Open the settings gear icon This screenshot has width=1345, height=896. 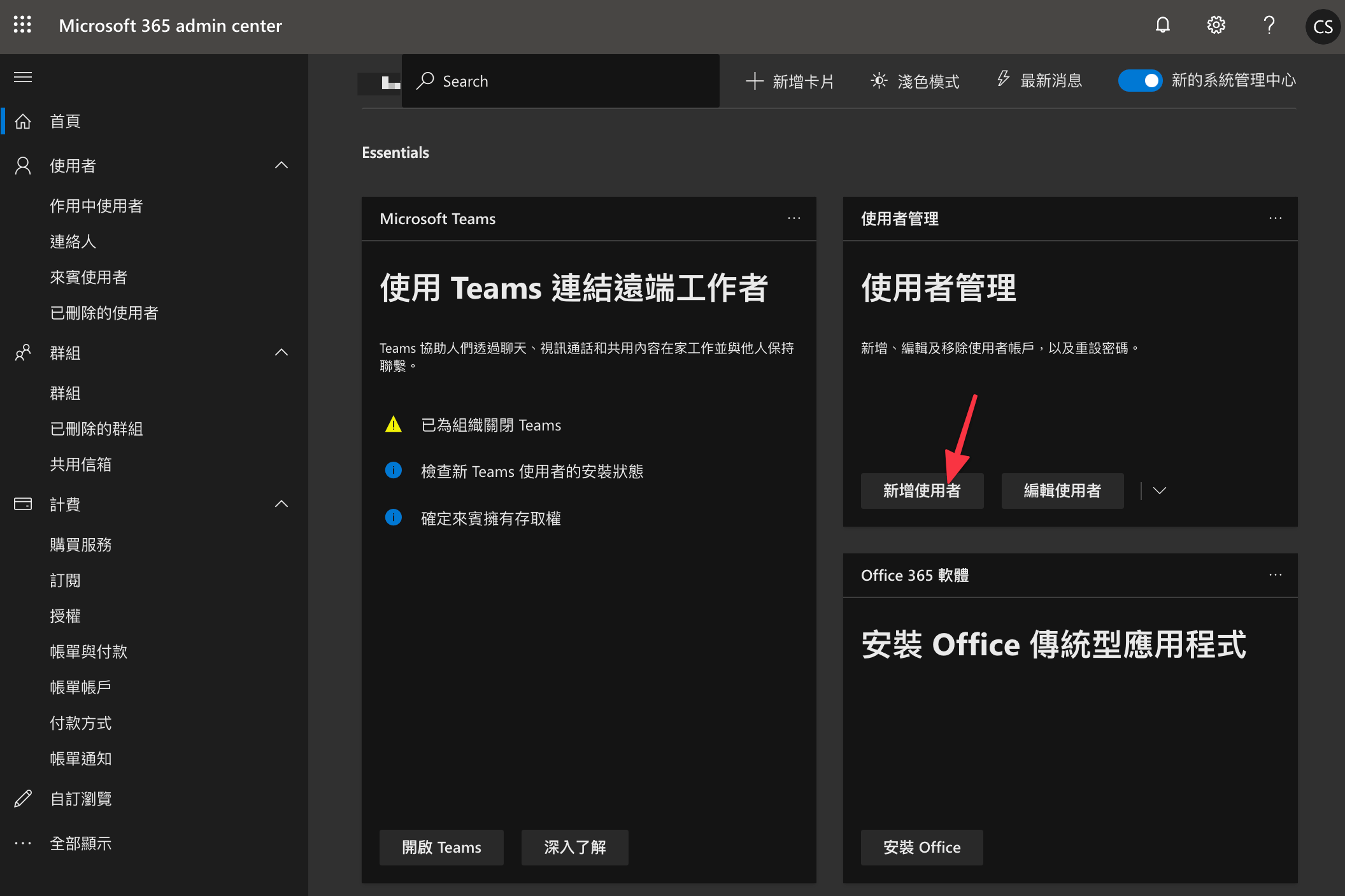tap(1216, 25)
